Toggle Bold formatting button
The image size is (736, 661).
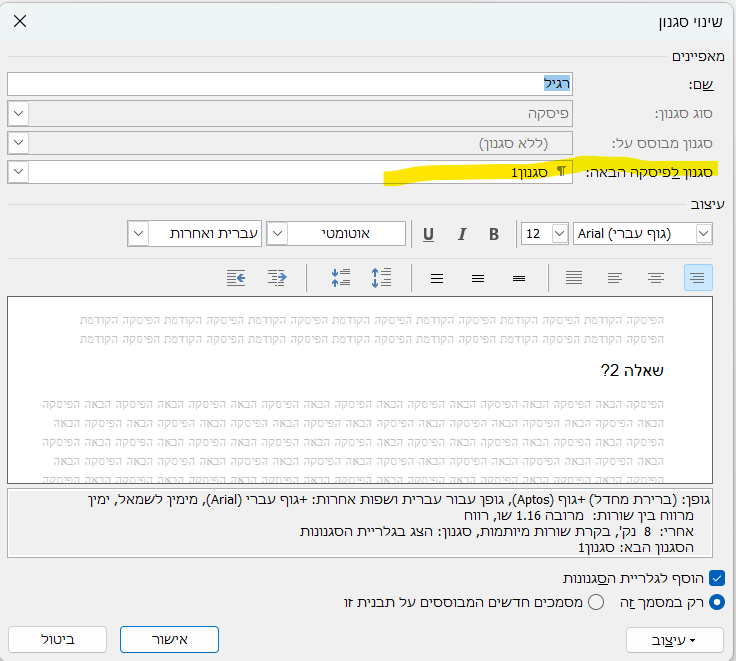494,234
